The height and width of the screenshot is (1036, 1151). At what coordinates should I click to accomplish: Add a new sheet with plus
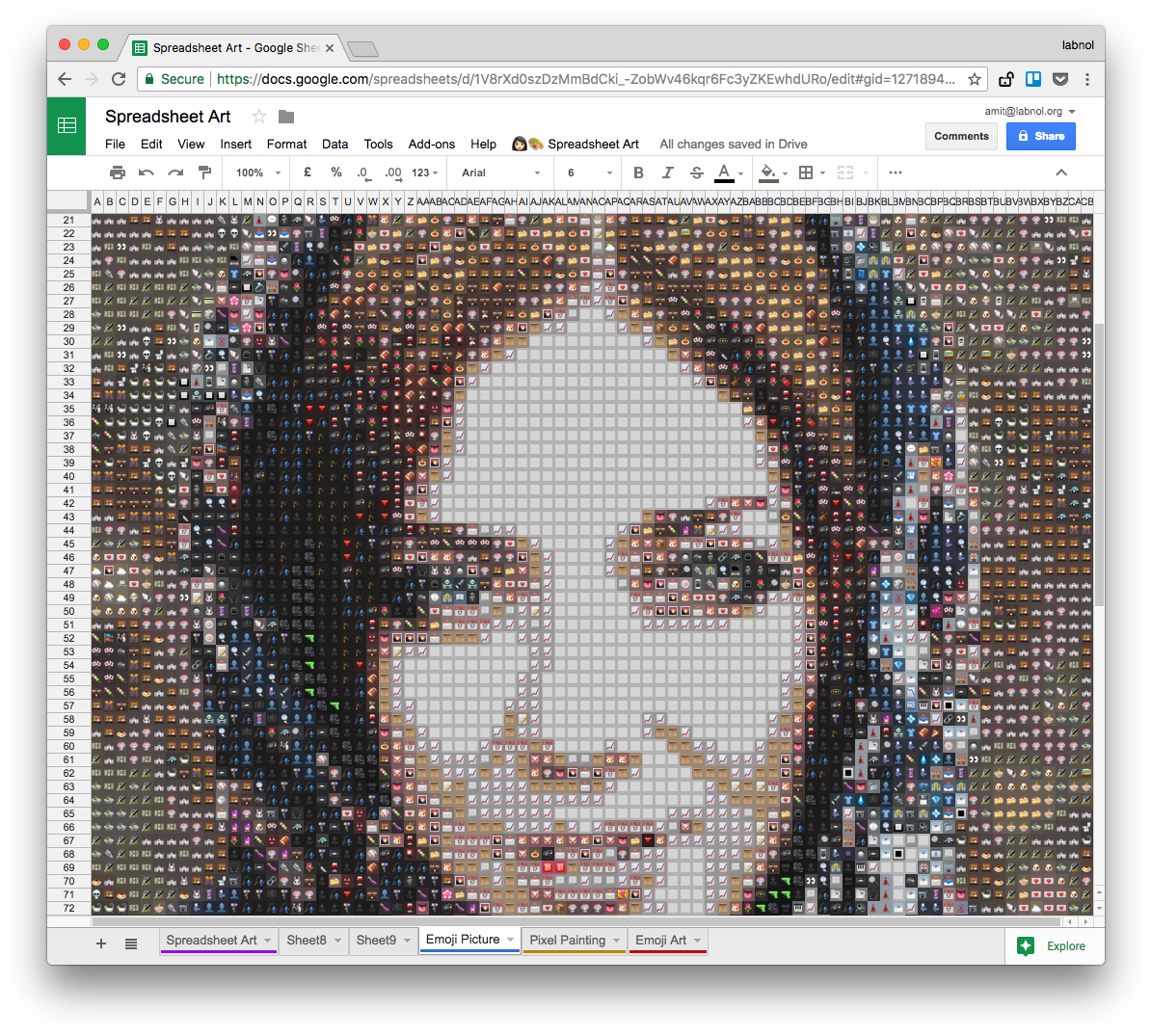(x=101, y=943)
